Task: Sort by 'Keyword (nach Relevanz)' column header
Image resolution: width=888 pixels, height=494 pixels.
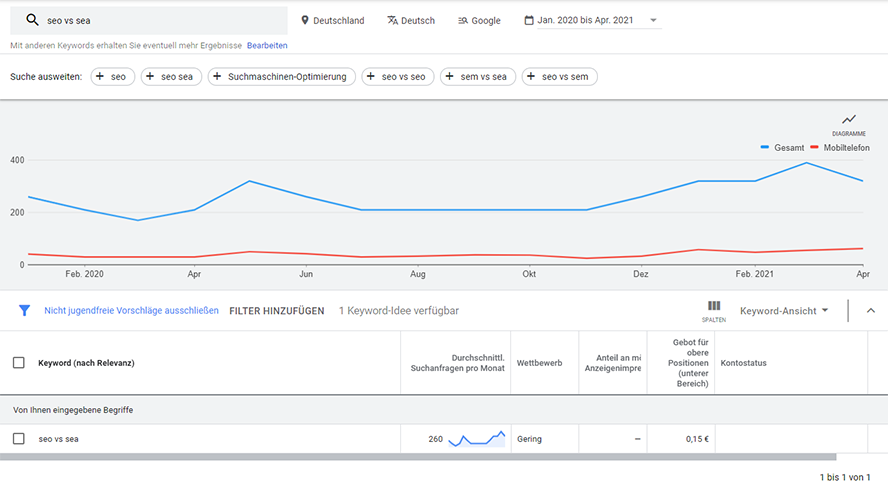Action: (x=86, y=363)
